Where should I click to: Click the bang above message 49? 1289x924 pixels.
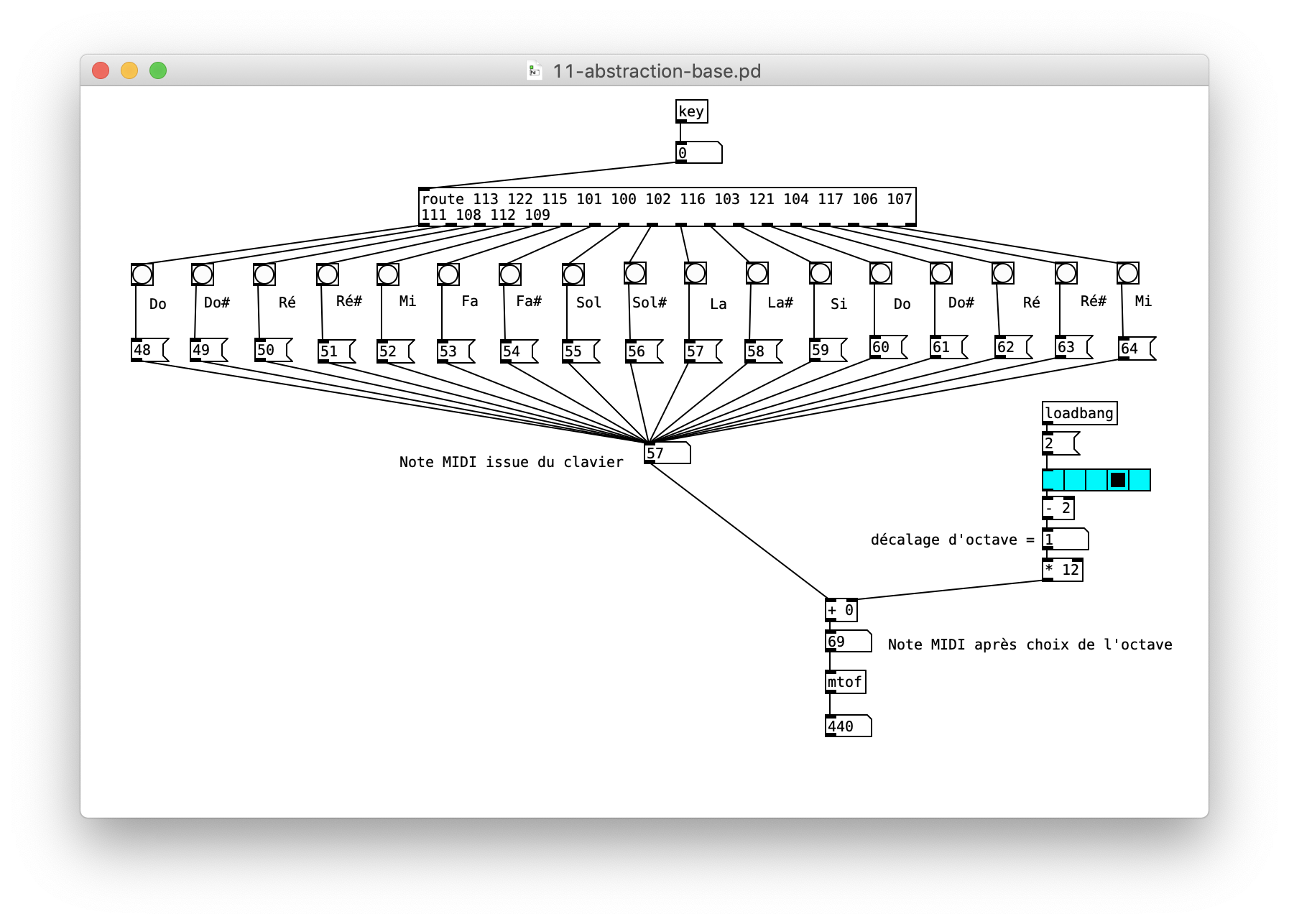203,274
